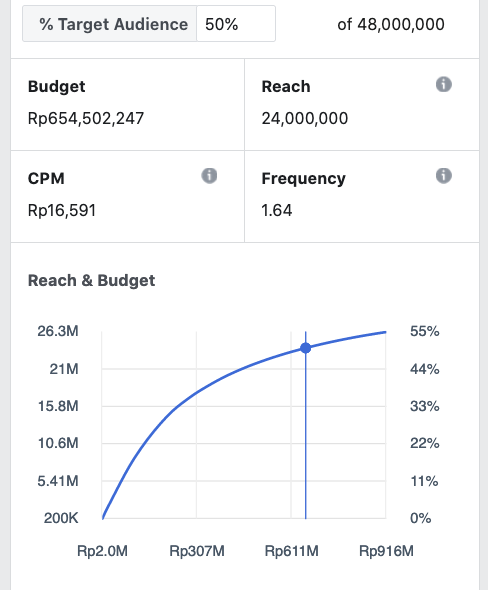The width and height of the screenshot is (488, 590).
Task: Click the Frequency info icon
Action: point(444,176)
